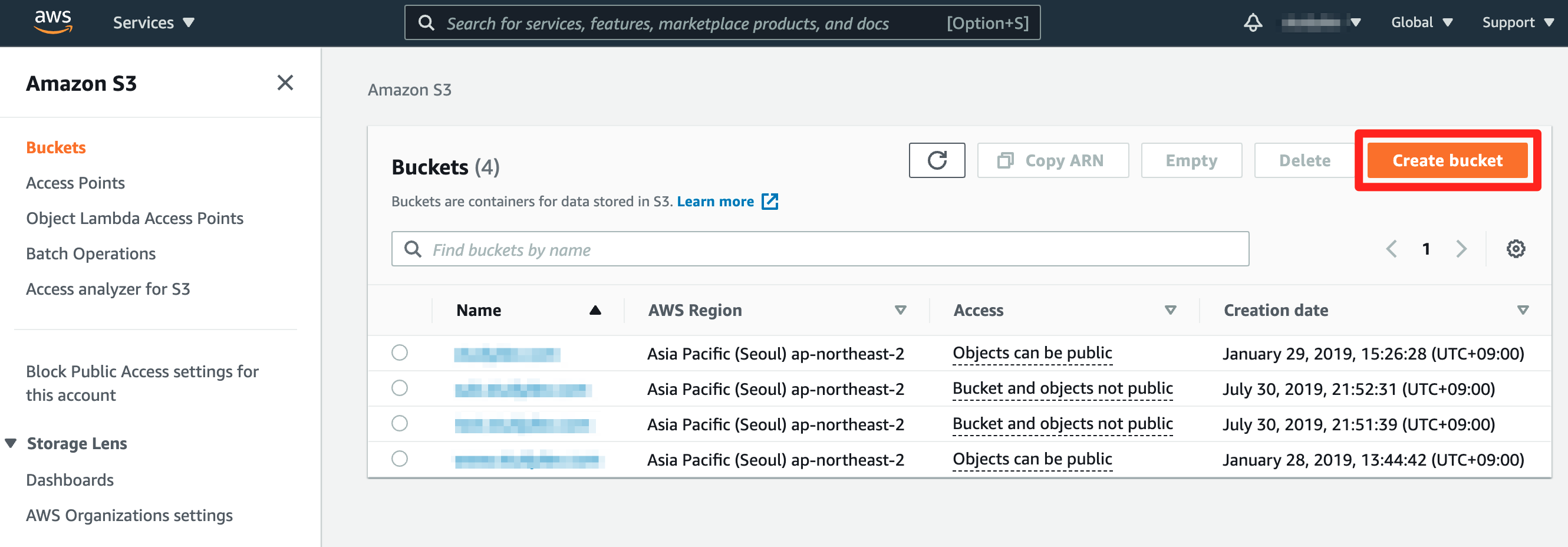Click the Delete button

1305,161
